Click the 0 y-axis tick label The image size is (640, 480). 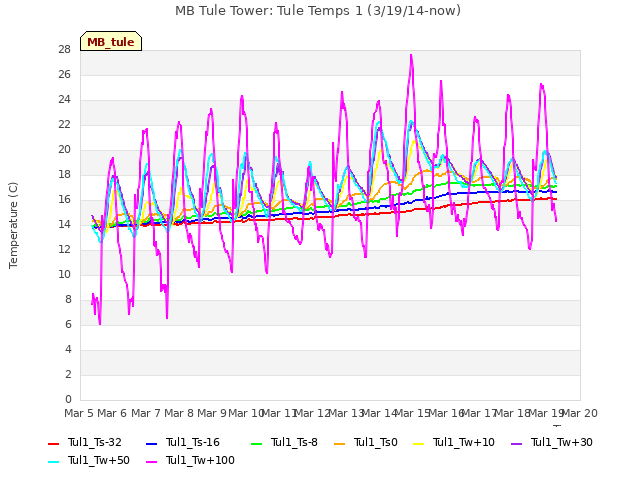[68, 400]
